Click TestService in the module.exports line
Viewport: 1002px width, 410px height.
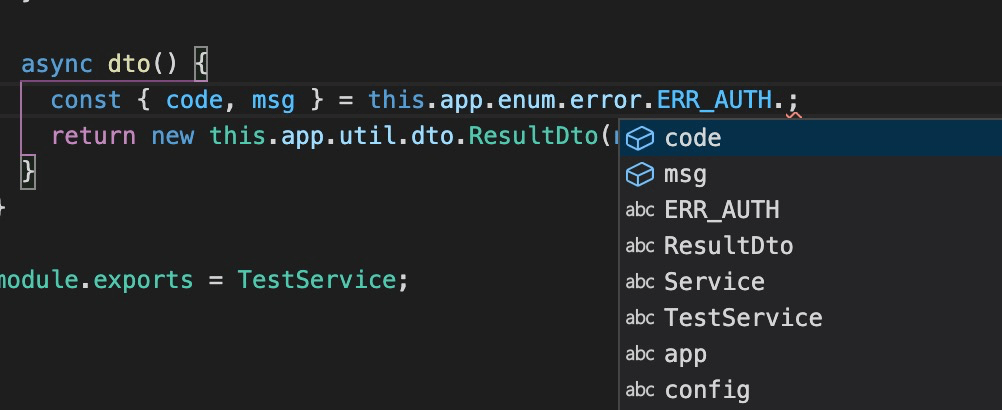coord(317,280)
